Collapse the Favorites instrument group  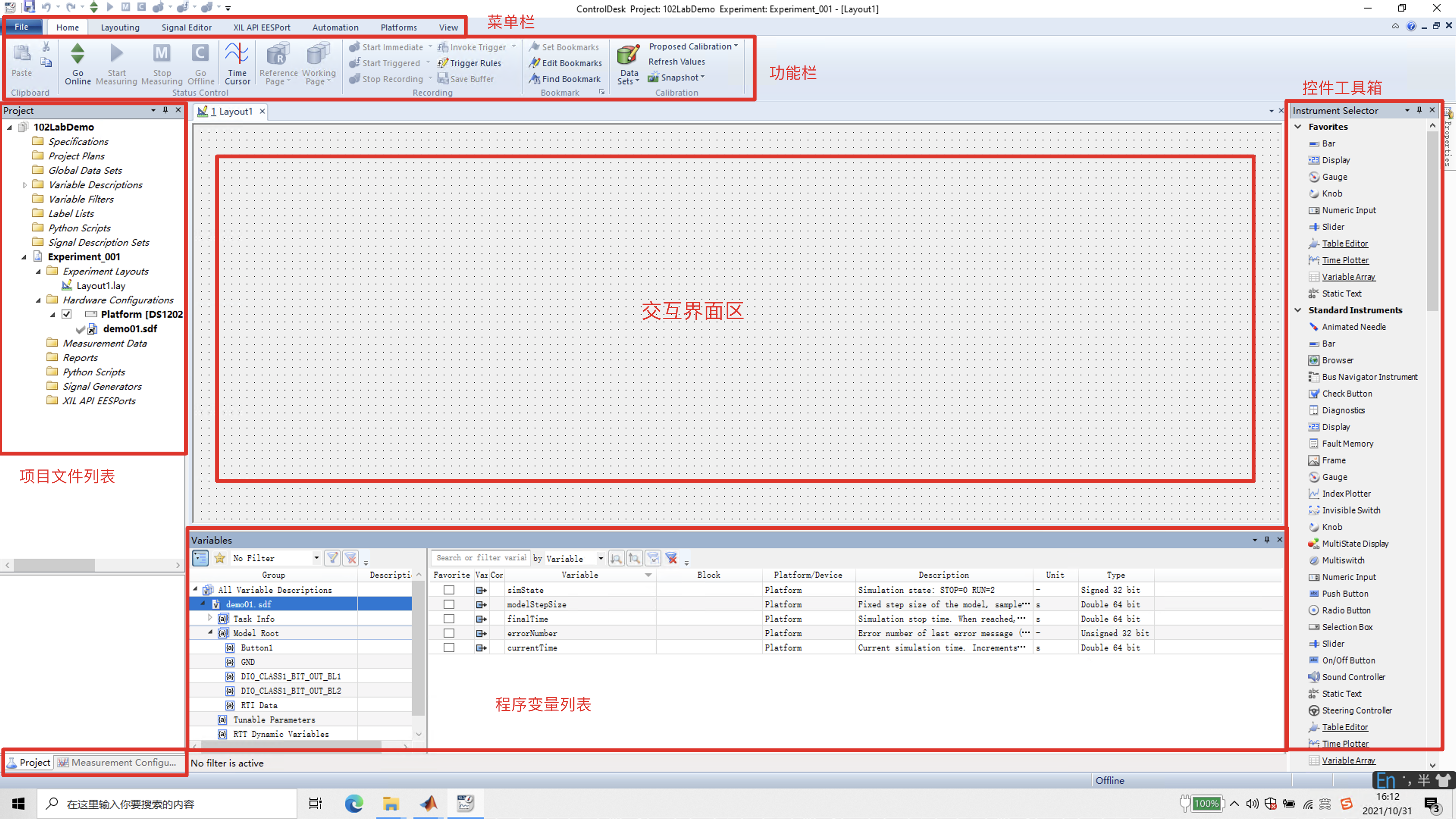[1298, 127]
